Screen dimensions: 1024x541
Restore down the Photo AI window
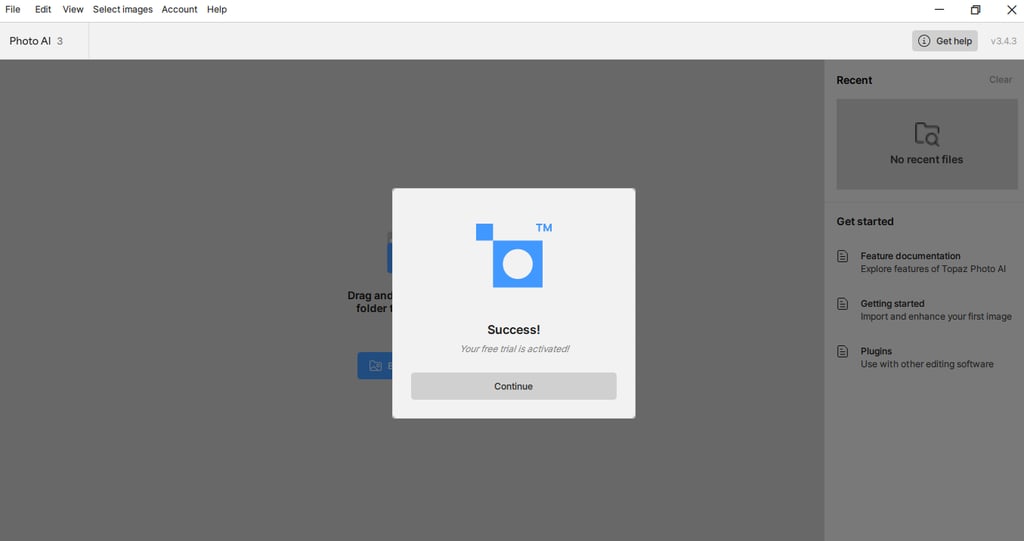point(975,9)
